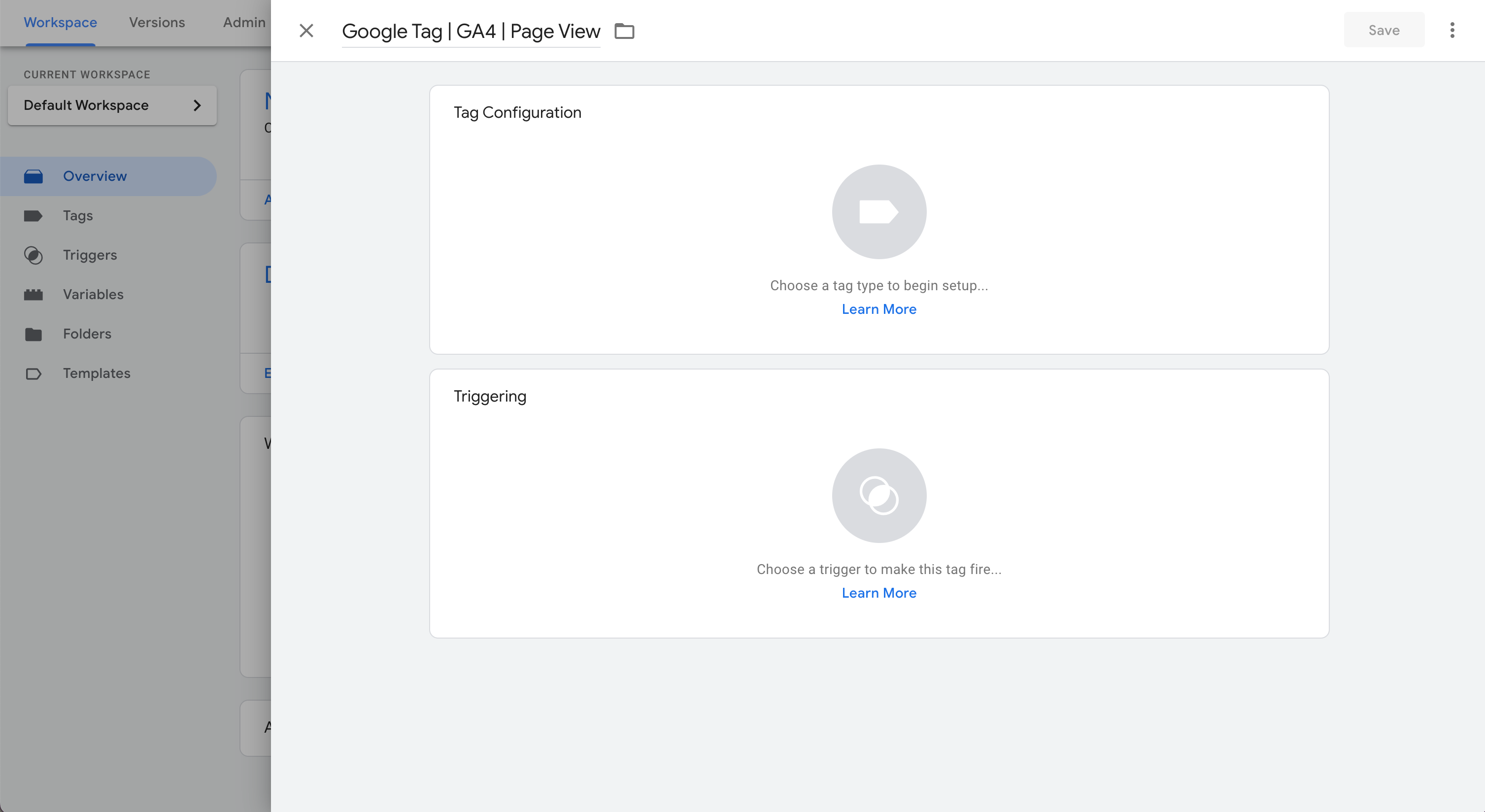1485x812 pixels.
Task: Open Learn More link under Tag Configuration
Action: point(879,309)
